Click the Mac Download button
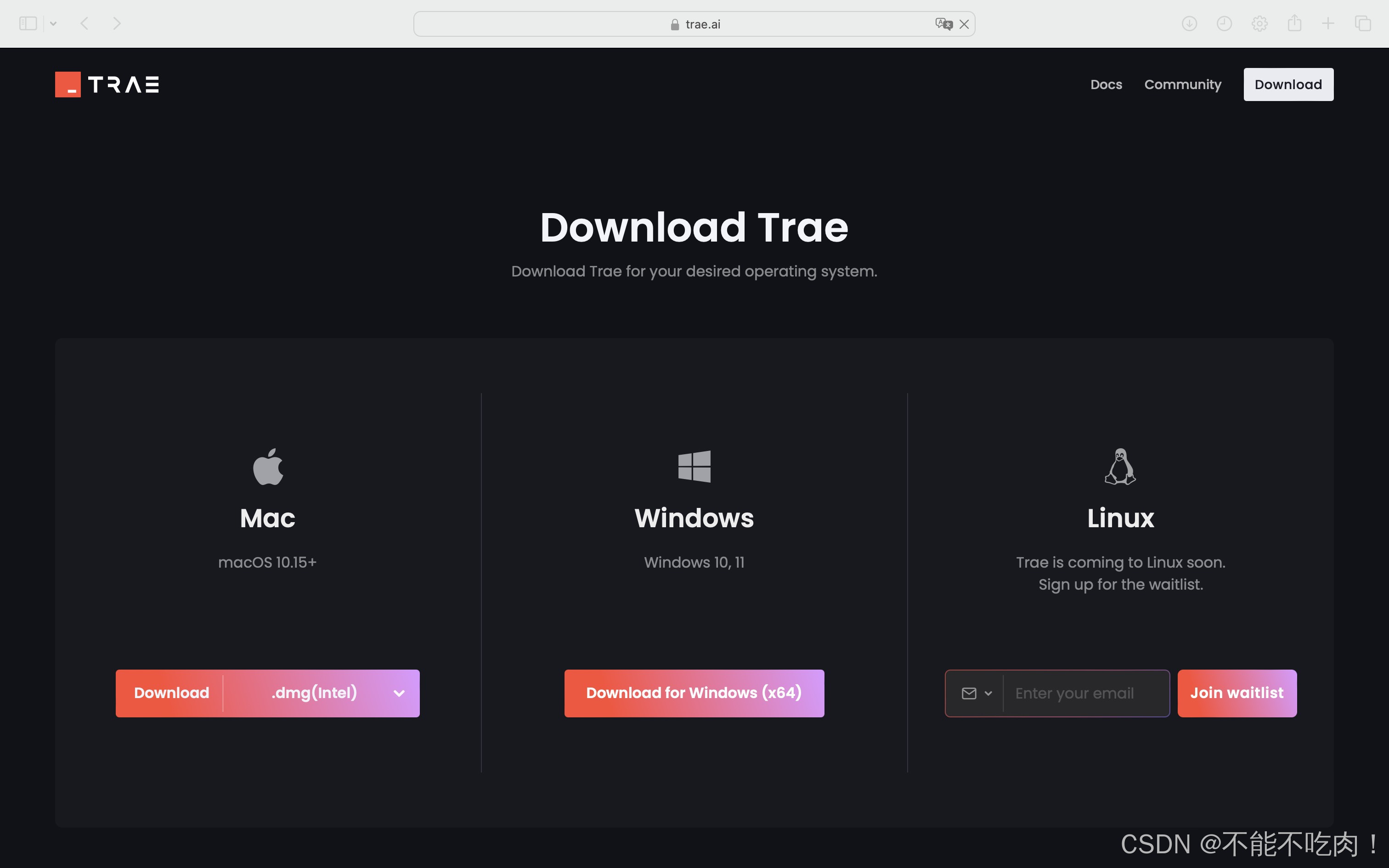Screen dimensions: 1389x868 (171, 693)
